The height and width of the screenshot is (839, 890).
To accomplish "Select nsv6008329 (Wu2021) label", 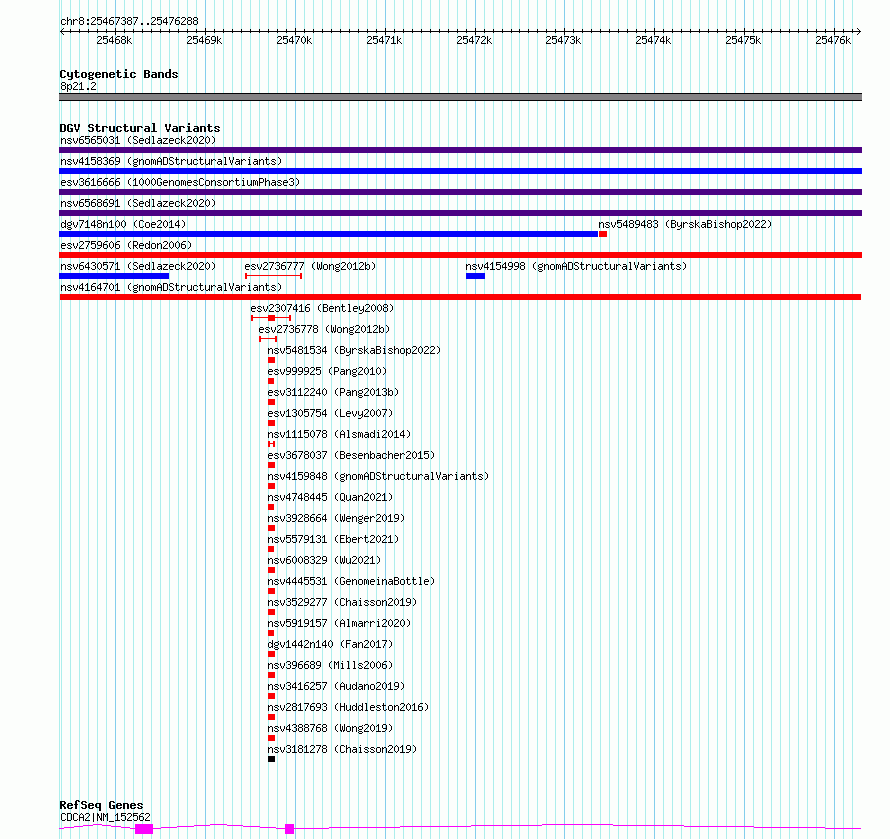I will pyautogui.click(x=324, y=560).
